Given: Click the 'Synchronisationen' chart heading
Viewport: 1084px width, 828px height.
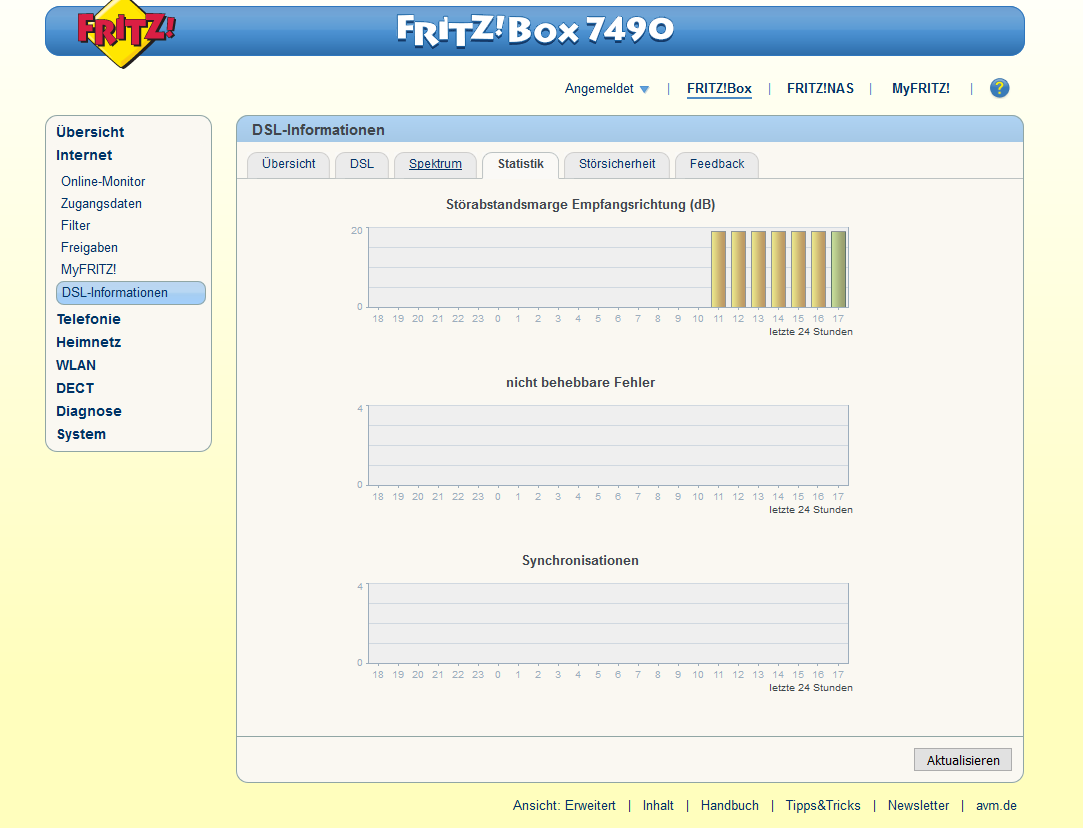Looking at the screenshot, I should point(581,561).
